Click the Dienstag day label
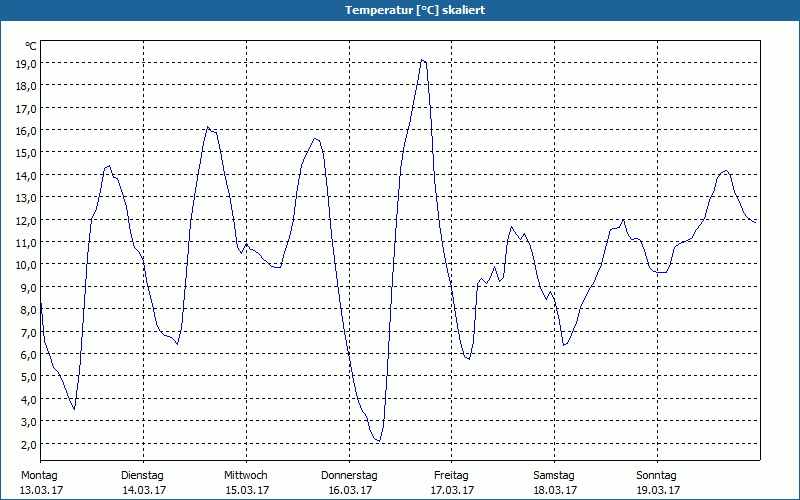Image resolution: width=800 pixels, height=500 pixels. pos(142,476)
